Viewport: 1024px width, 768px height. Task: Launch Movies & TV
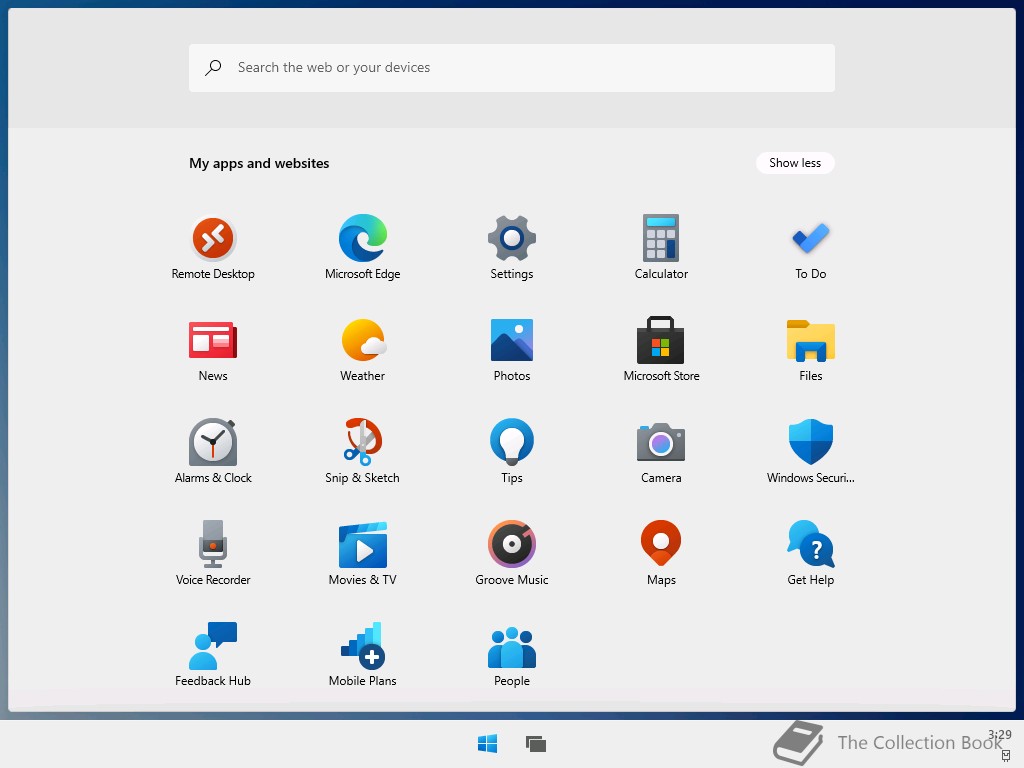pyautogui.click(x=362, y=553)
